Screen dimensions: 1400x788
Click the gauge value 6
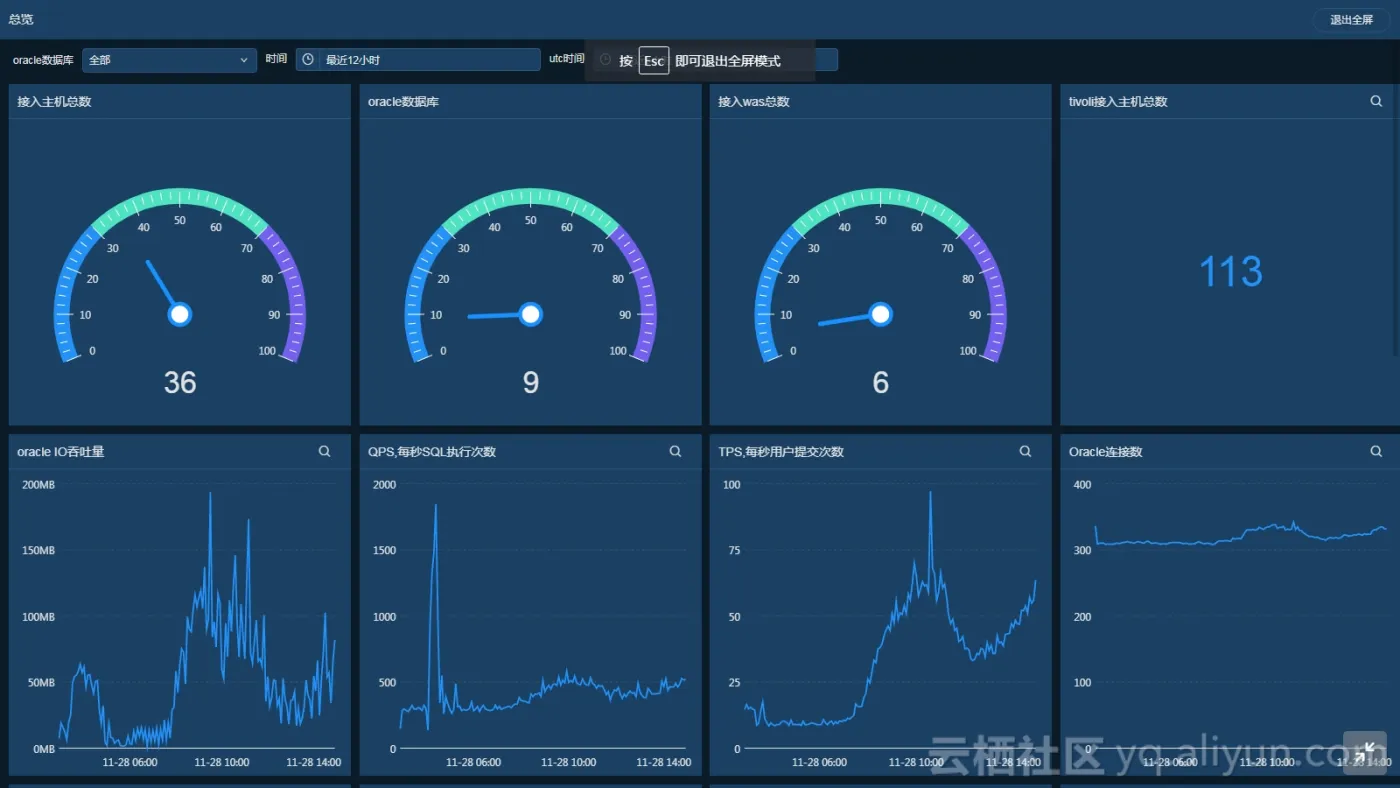(x=881, y=382)
